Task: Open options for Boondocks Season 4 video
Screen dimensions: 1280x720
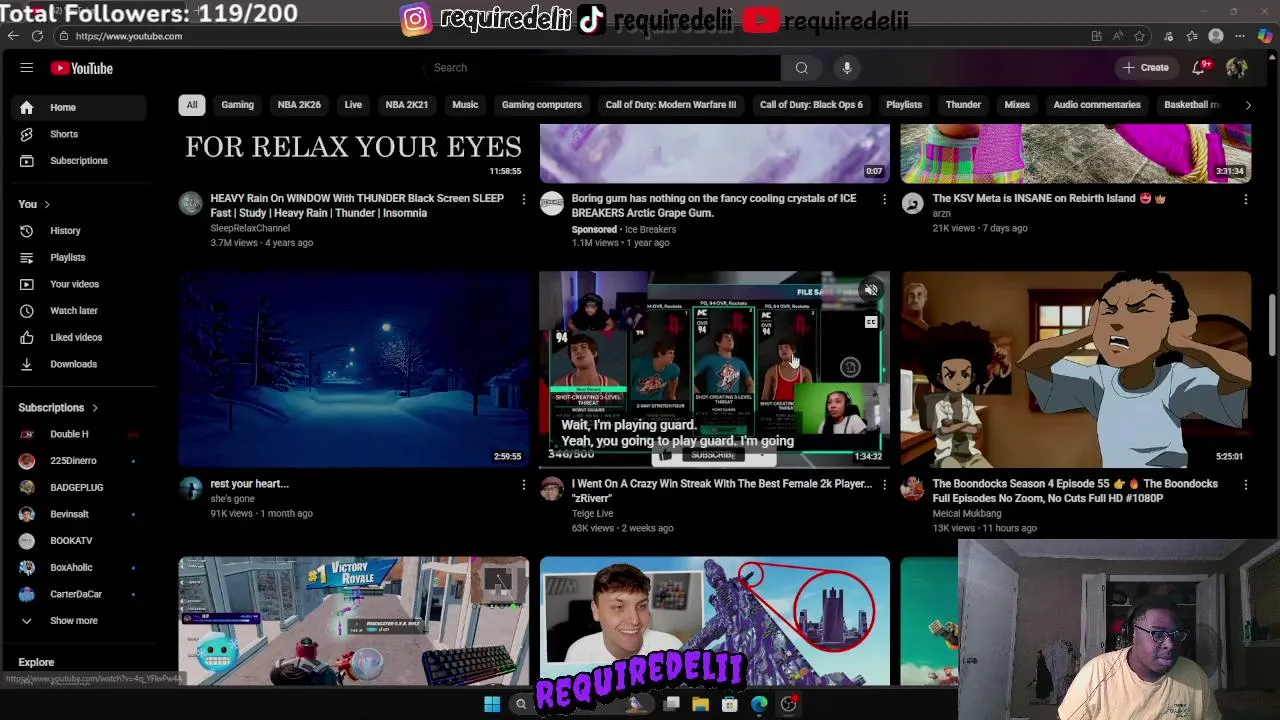Action: tap(1245, 485)
